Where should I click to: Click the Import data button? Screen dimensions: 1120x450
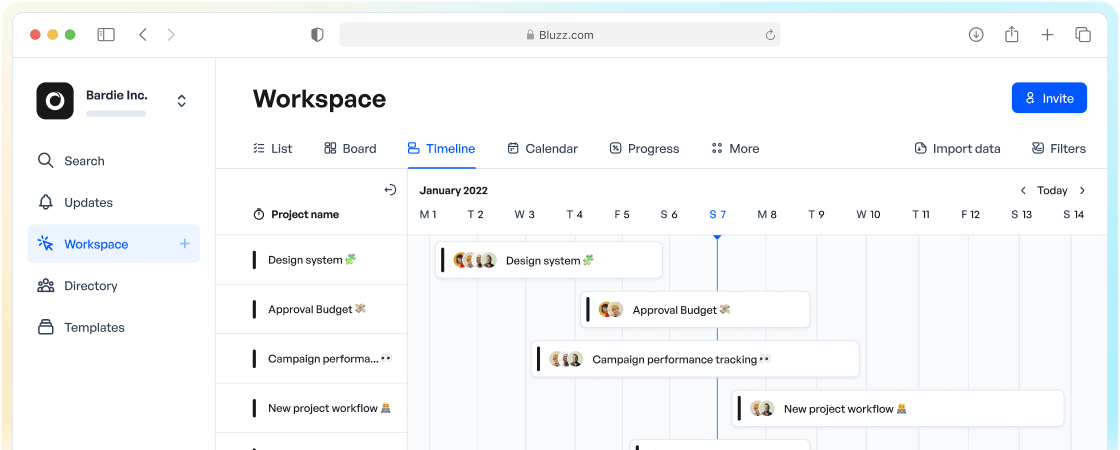coord(957,149)
